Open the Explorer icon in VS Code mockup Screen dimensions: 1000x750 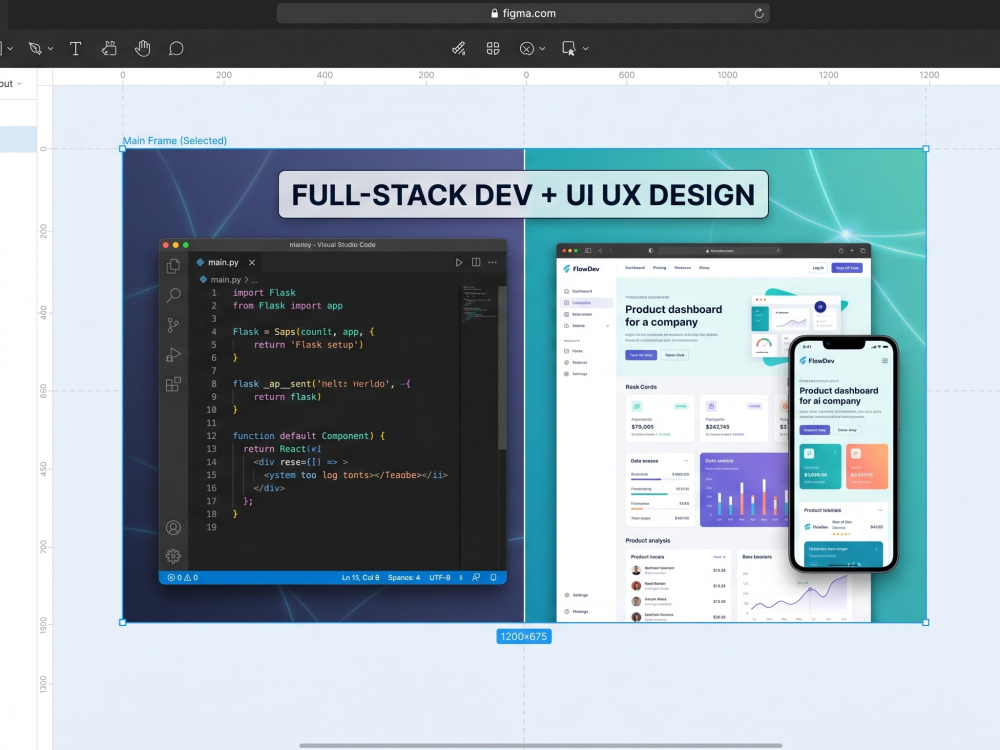(x=173, y=266)
